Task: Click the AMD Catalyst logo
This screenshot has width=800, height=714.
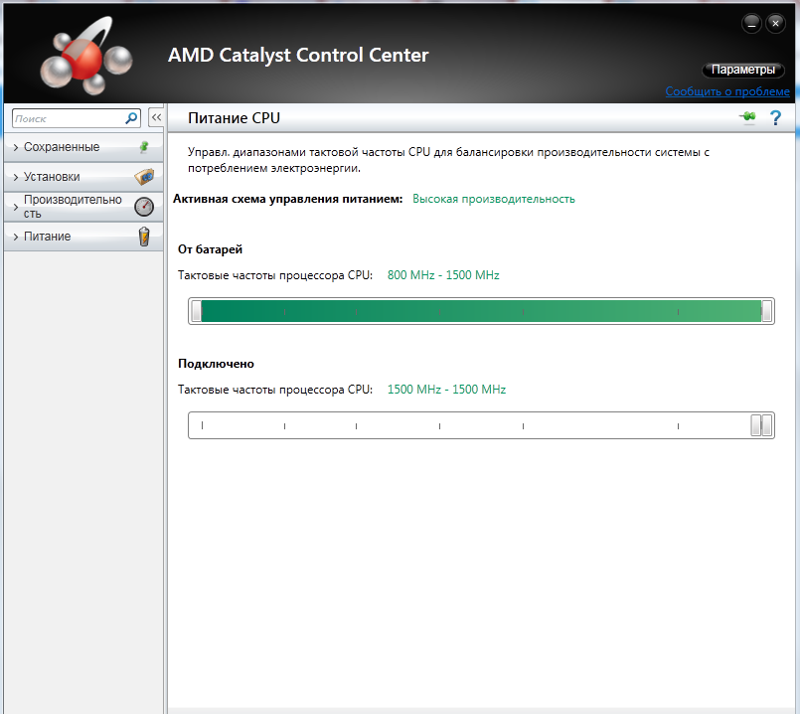Action: click(86, 57)
